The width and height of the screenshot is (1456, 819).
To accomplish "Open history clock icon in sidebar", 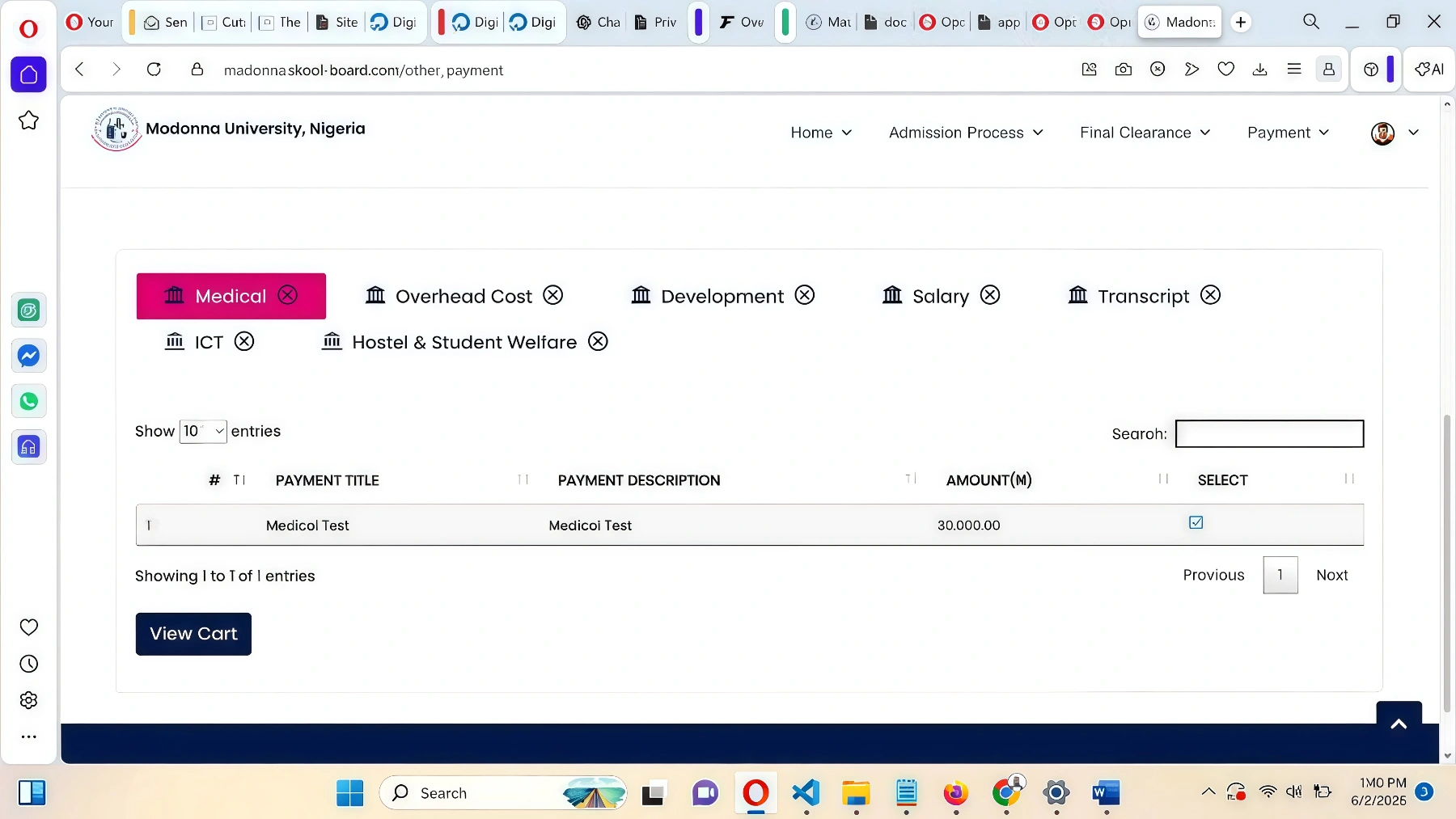I will coord(28,664).
